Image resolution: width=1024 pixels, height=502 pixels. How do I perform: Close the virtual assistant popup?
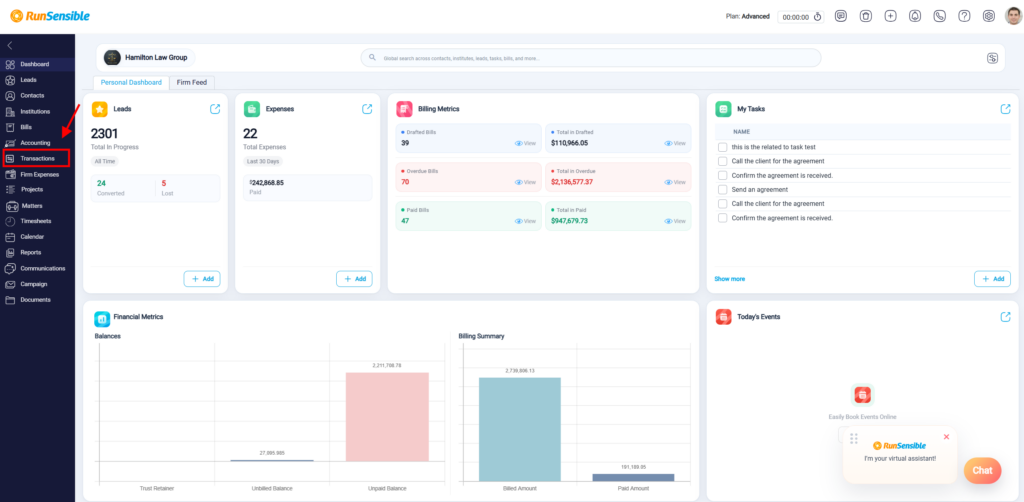(946, 437)
